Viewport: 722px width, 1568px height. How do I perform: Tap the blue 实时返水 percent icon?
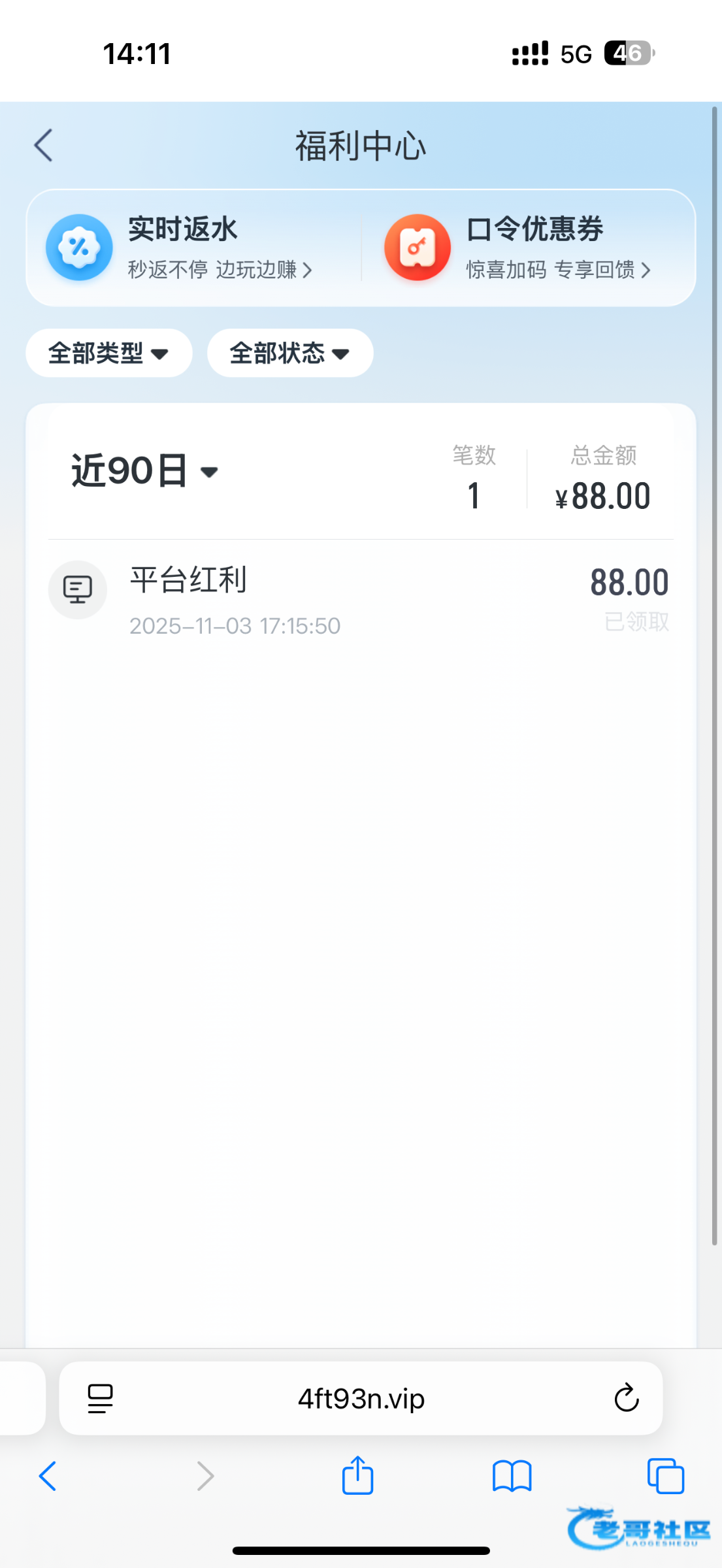click(x=79, y=248)
